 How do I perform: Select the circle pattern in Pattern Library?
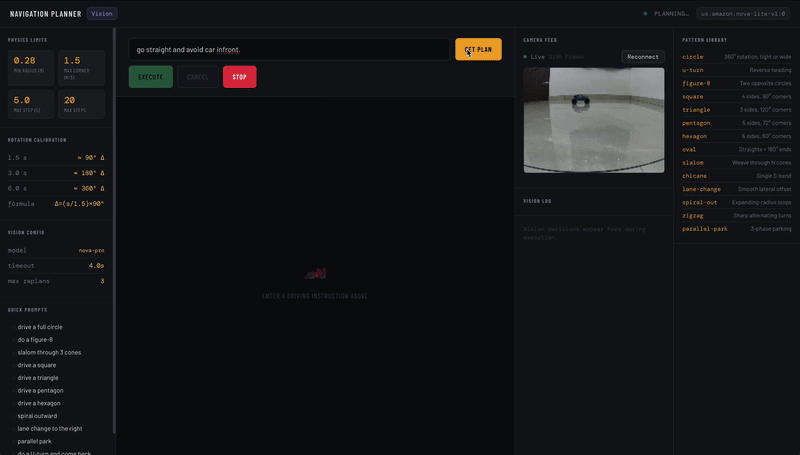pos(737,57)
